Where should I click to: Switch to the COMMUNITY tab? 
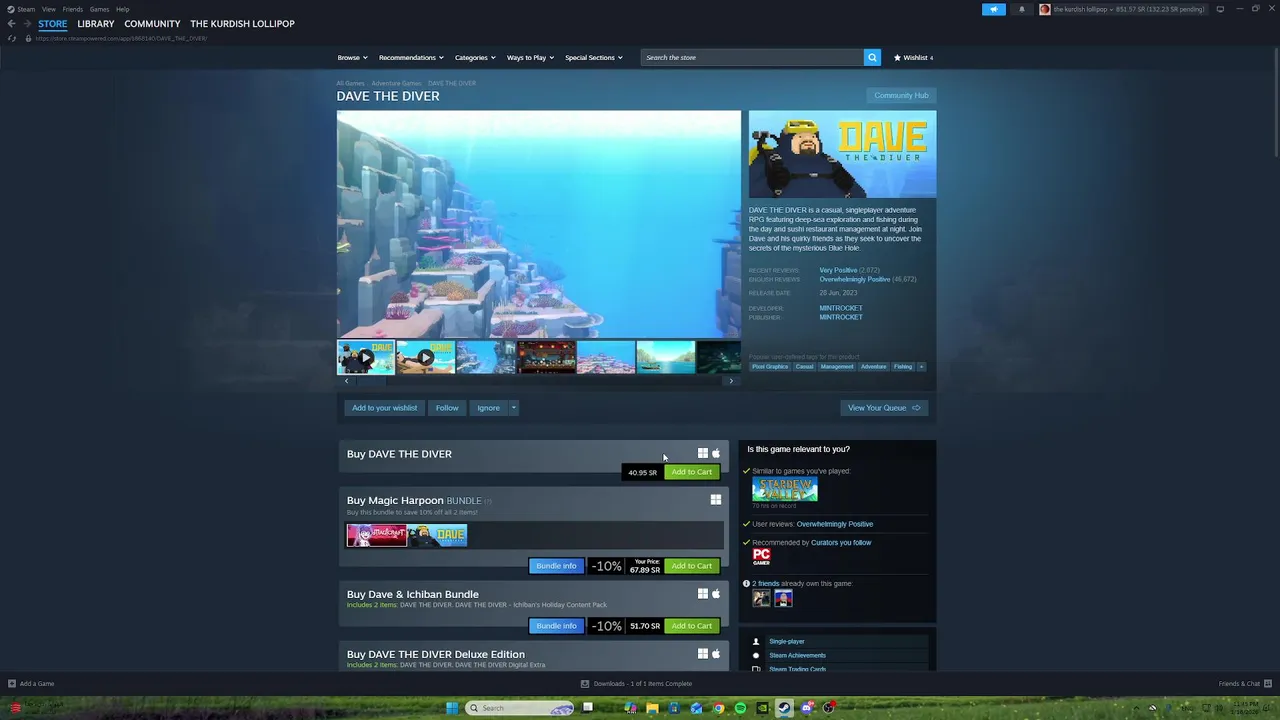coord(152,24)
